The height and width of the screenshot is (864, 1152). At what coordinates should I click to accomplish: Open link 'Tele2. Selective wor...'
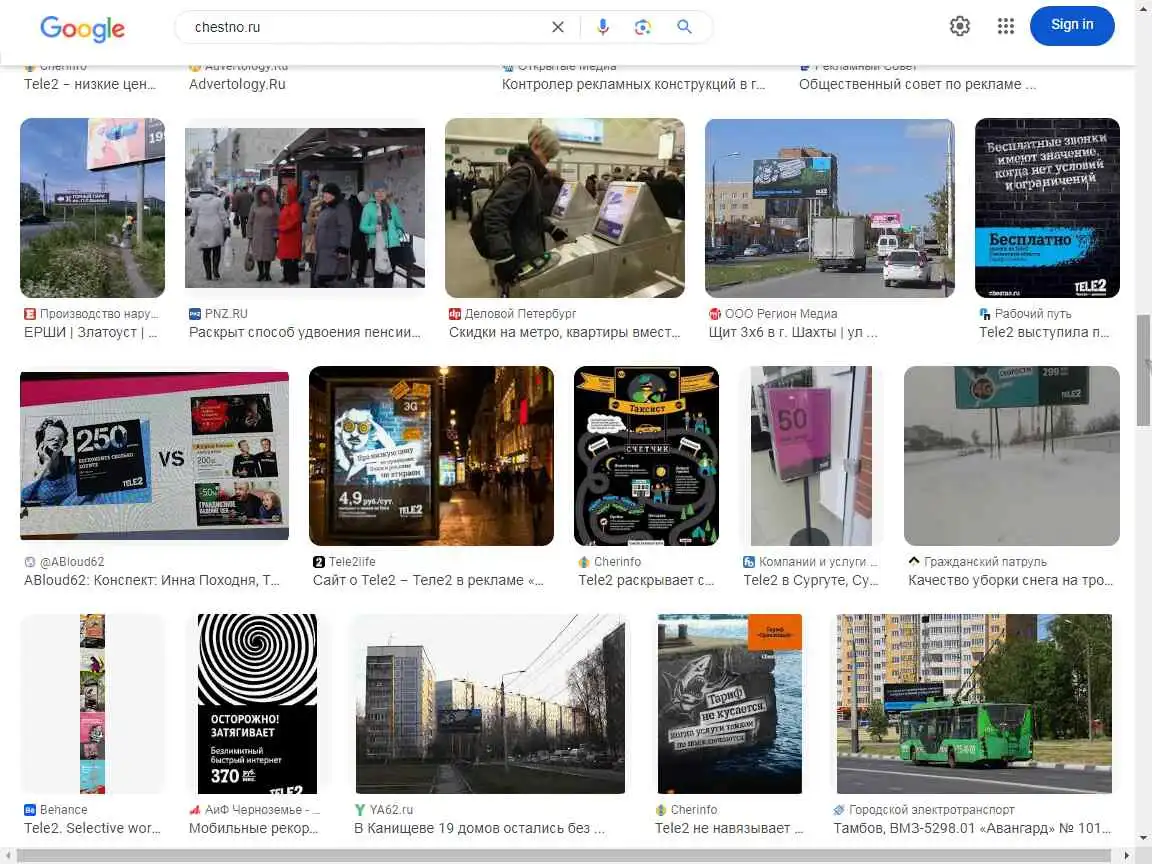click(x=92, y=828)
